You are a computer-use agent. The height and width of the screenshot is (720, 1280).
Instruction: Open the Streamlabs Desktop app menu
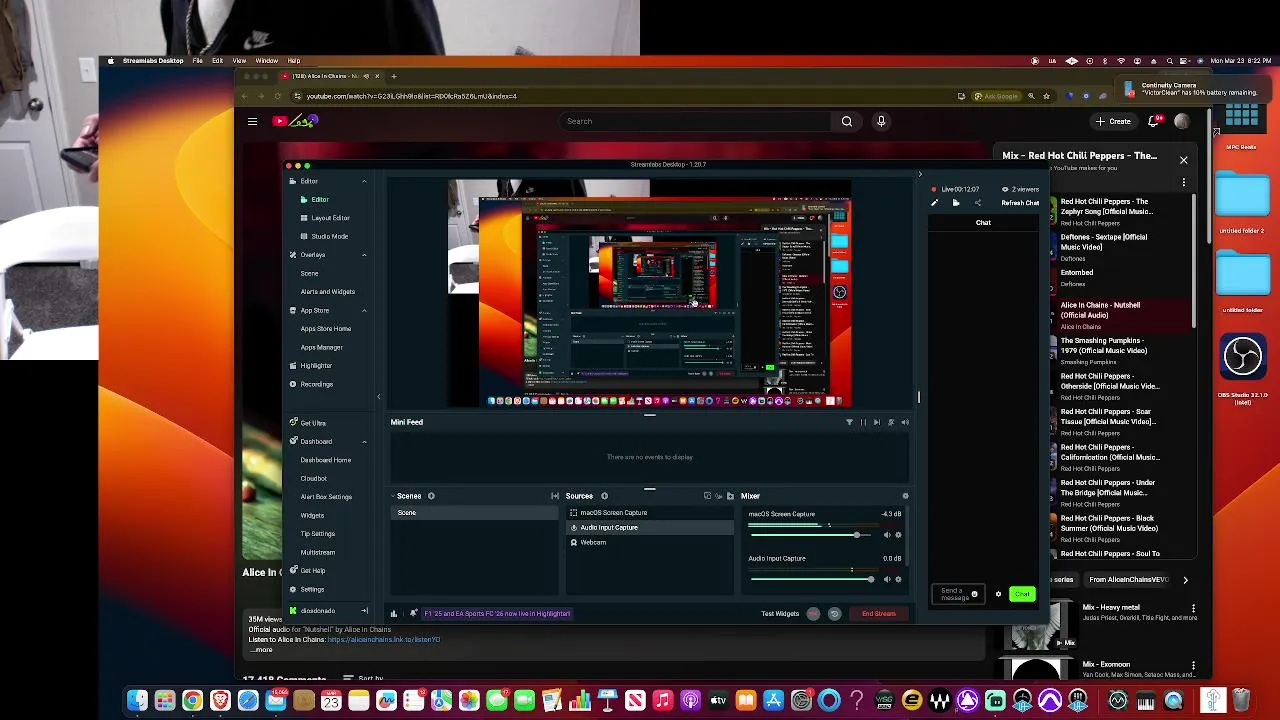(153, 61)
